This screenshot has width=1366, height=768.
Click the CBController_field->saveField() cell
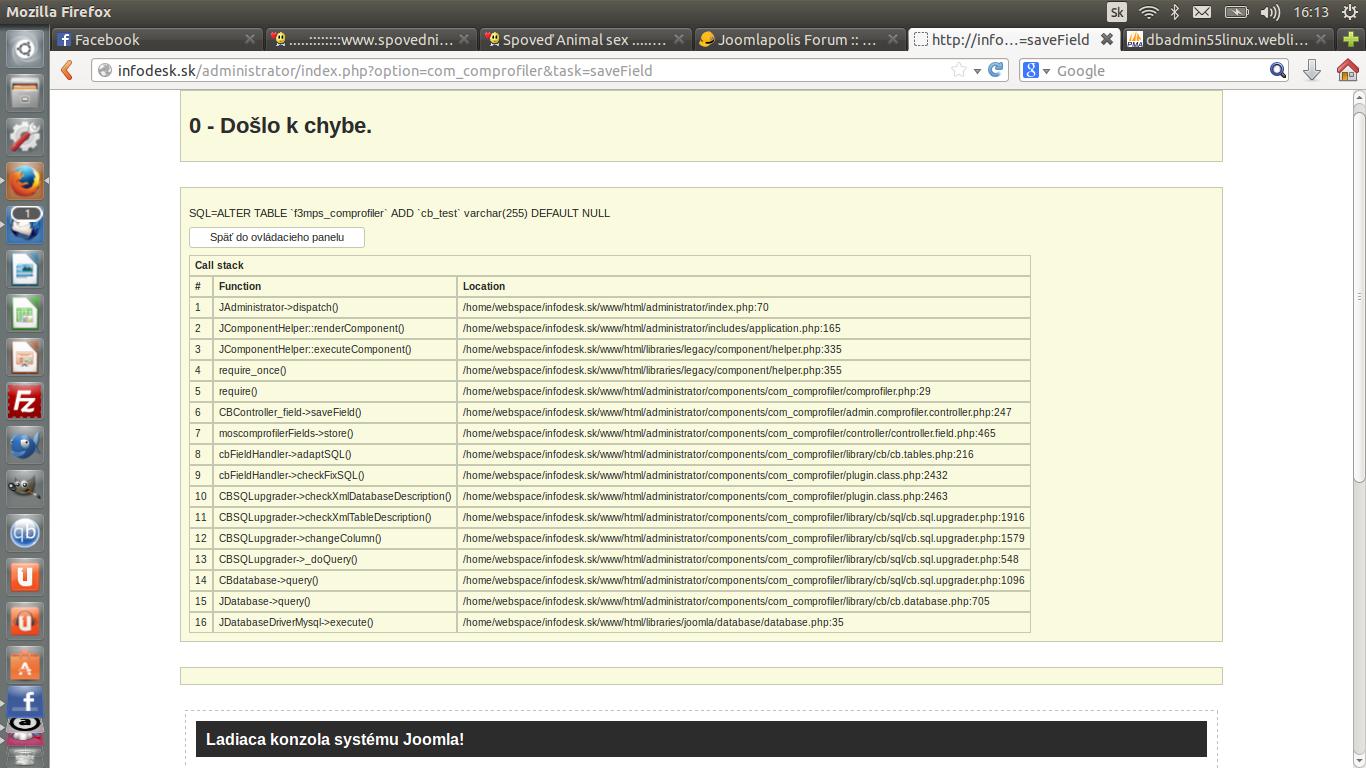click(x=334, y=412)
